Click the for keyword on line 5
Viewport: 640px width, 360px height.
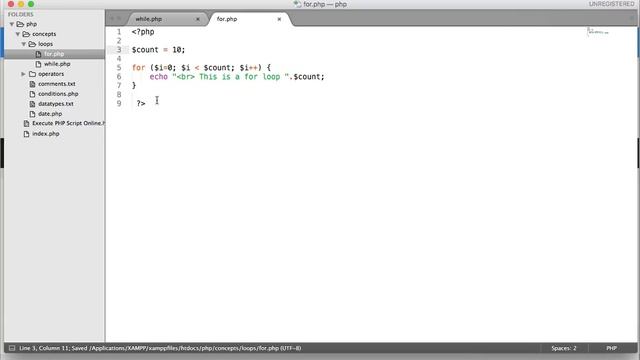click(138, 68)
